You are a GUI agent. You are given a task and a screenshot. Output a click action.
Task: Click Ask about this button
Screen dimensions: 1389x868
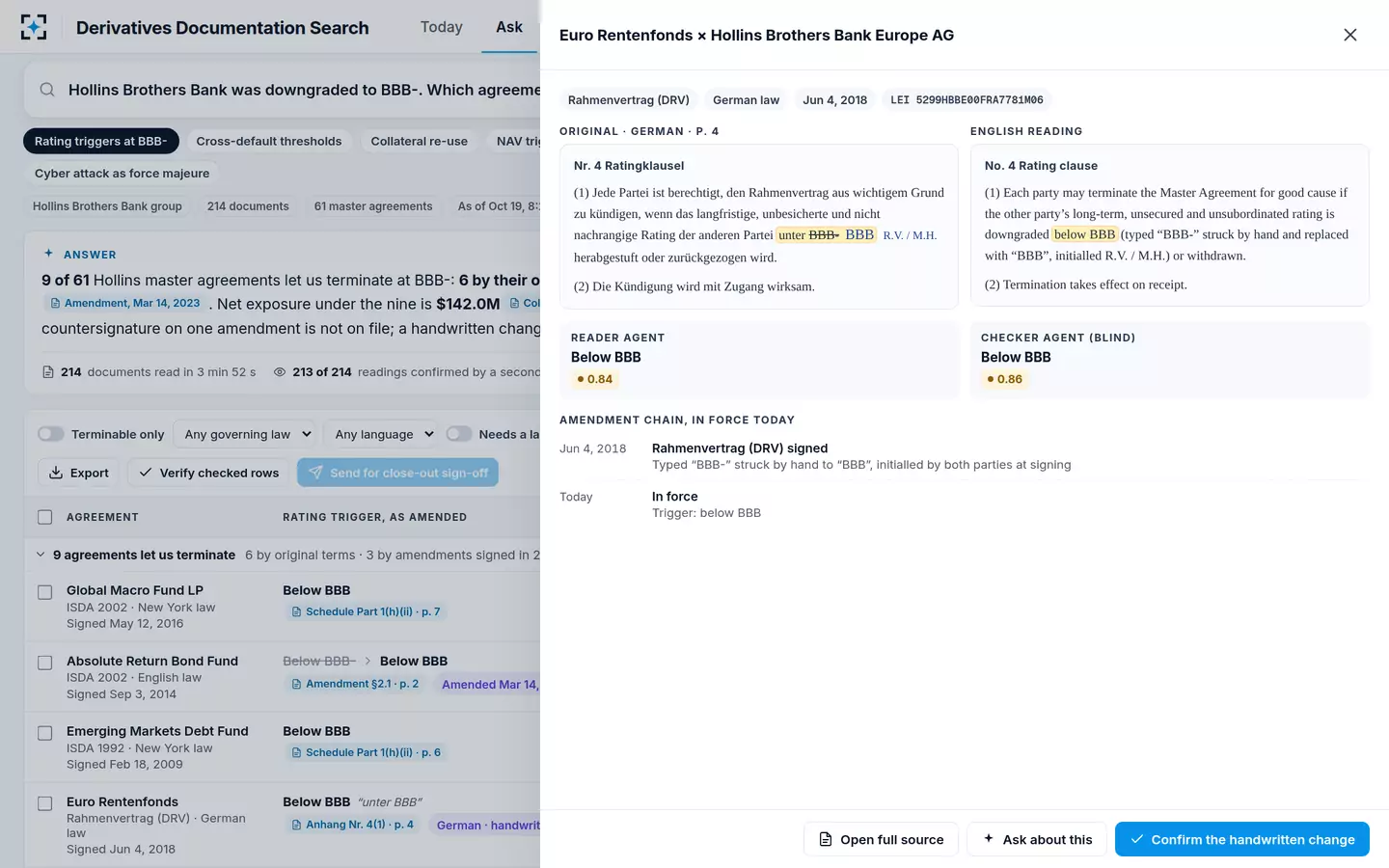pos(1037,839)
